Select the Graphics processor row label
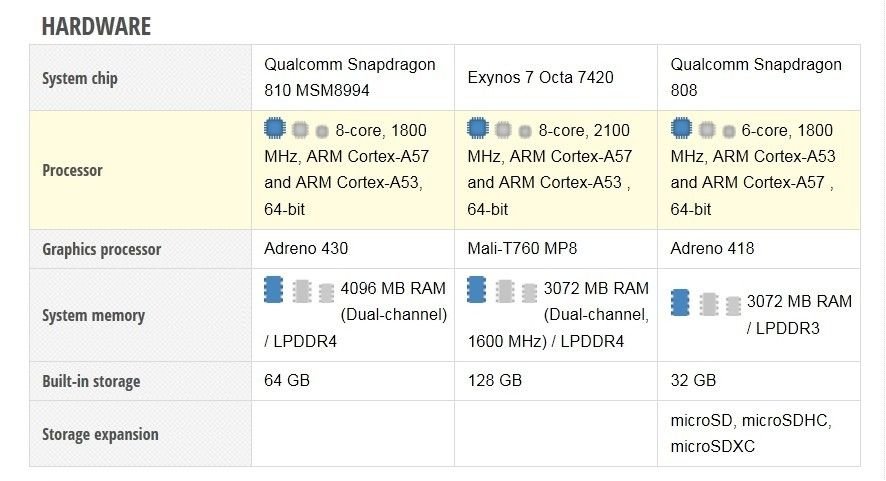 click(x=102, y=249)
